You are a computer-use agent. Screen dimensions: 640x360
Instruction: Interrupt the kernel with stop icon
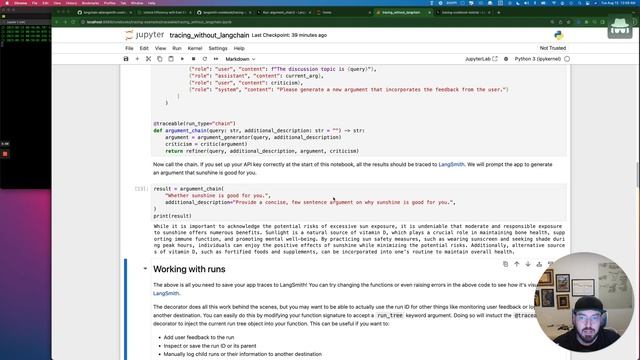point(193,59)
